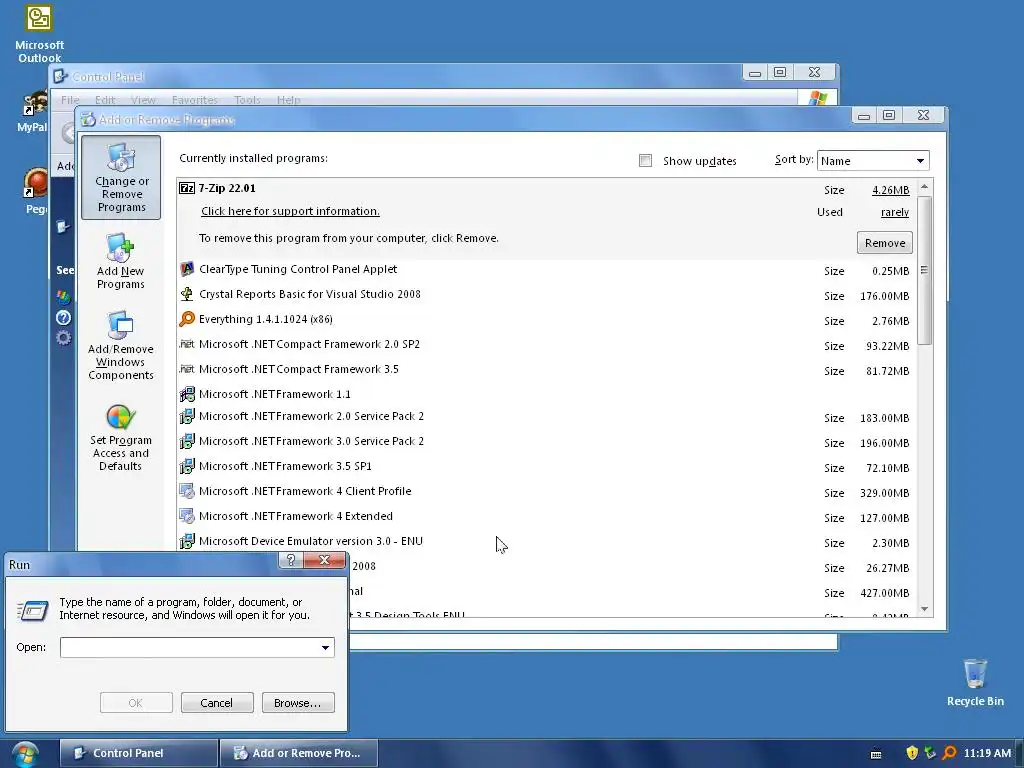Image resolution: width=1024 pixels, height=768 pixels.
Task: Open the Help menu in Control Panel
Action: tap(289, 100)
